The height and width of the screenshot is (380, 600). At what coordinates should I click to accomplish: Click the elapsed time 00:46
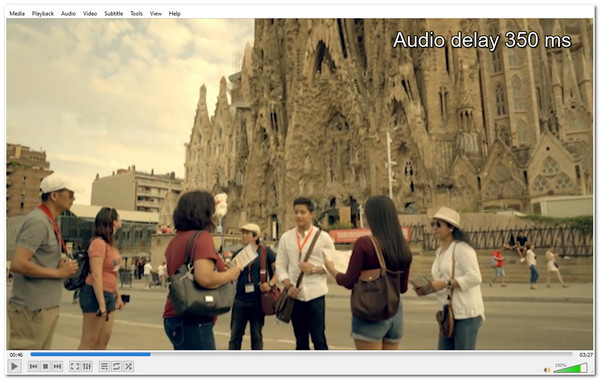(x=16, y=355)
